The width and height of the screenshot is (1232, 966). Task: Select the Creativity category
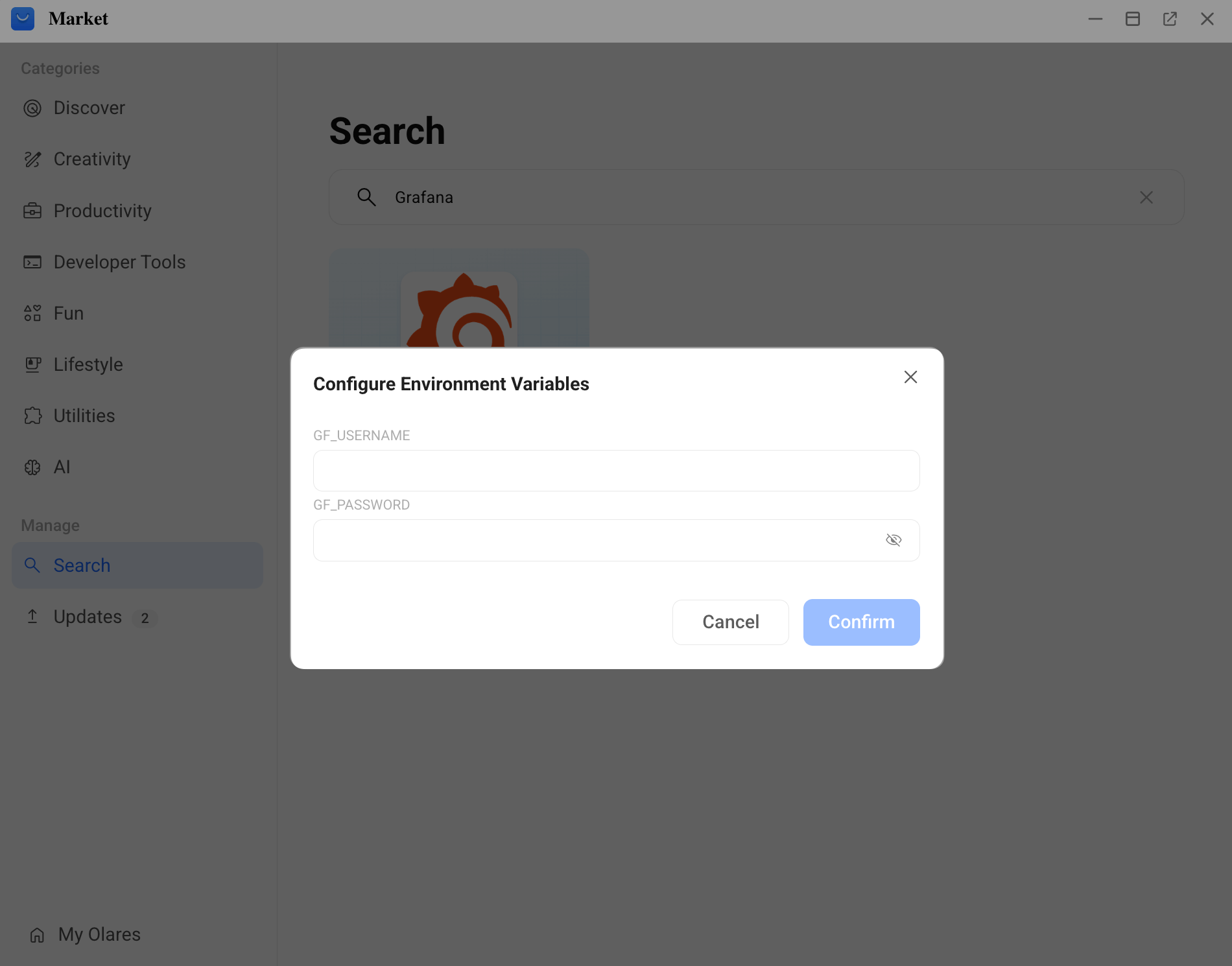tap(91, 159)
